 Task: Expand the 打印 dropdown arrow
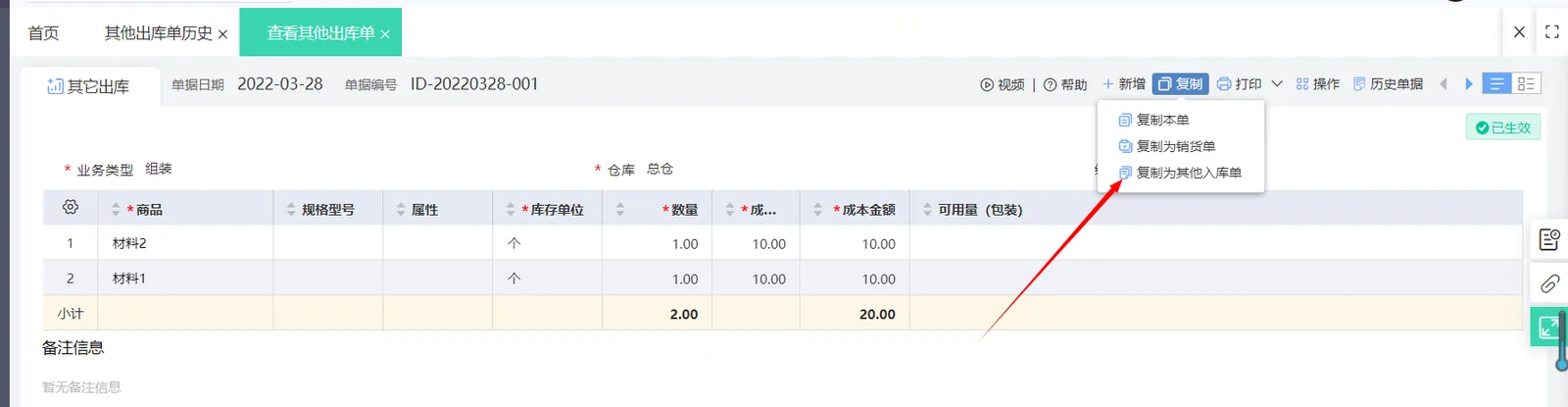coord(1277,84)
